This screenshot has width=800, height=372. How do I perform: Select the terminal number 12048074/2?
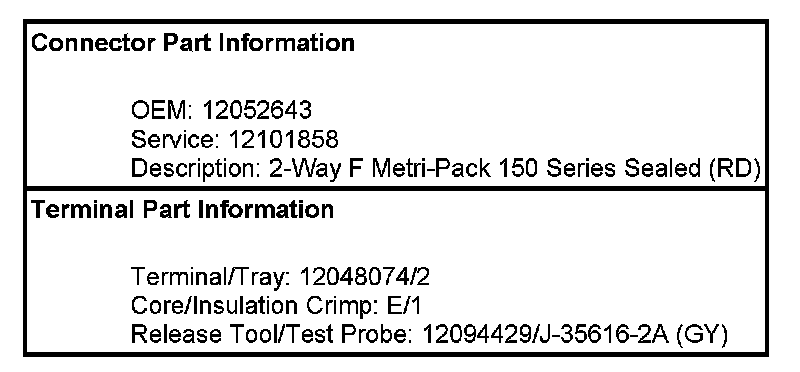point(364,277)
